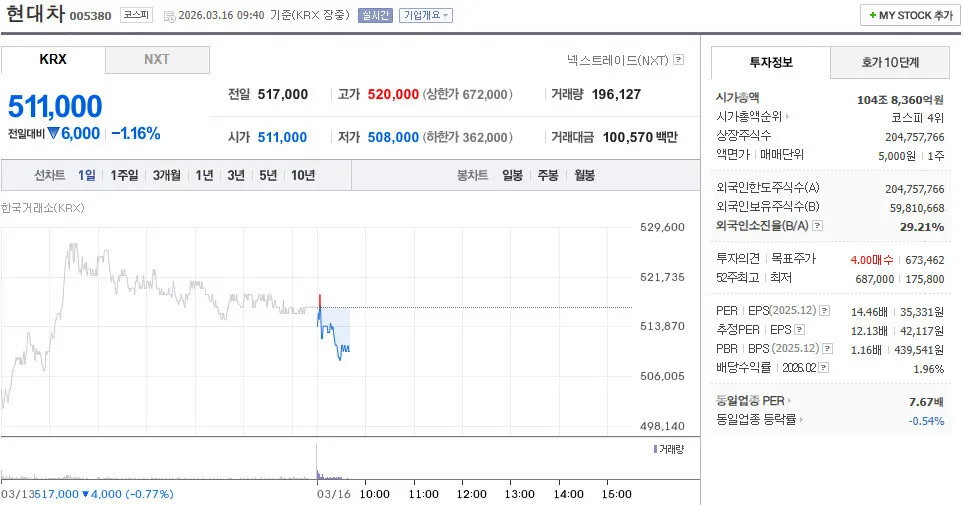965x505 pixels.
Task: Click help icon next to PBR BPS(2025.12)
Action: (x=828, y=349)
